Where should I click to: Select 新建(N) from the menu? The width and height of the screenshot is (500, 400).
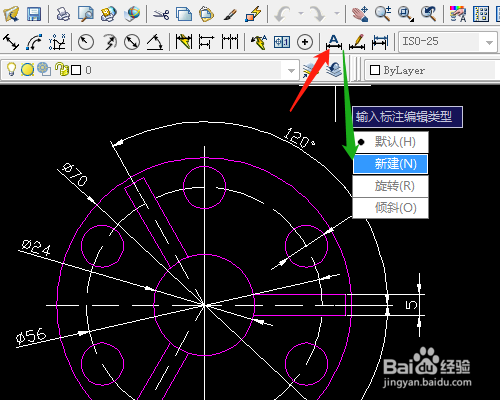[390, 164]
